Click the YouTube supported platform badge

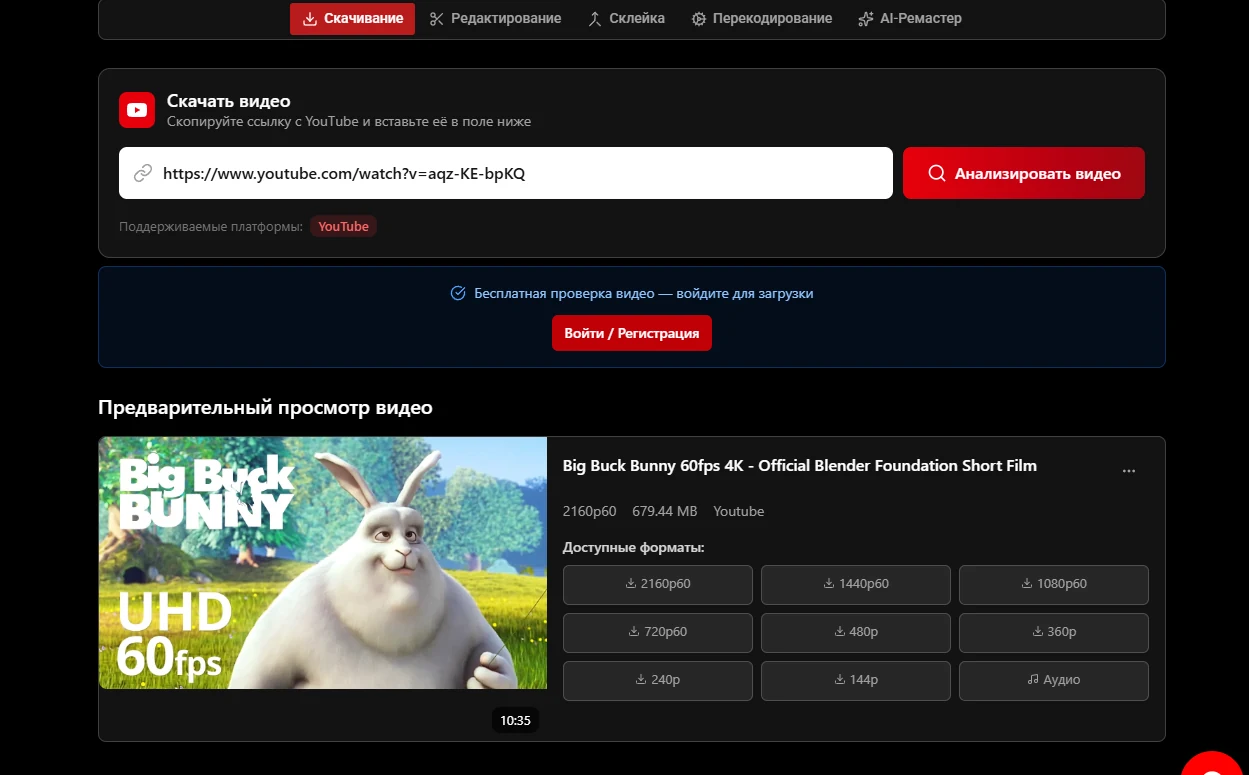[343, 226]
